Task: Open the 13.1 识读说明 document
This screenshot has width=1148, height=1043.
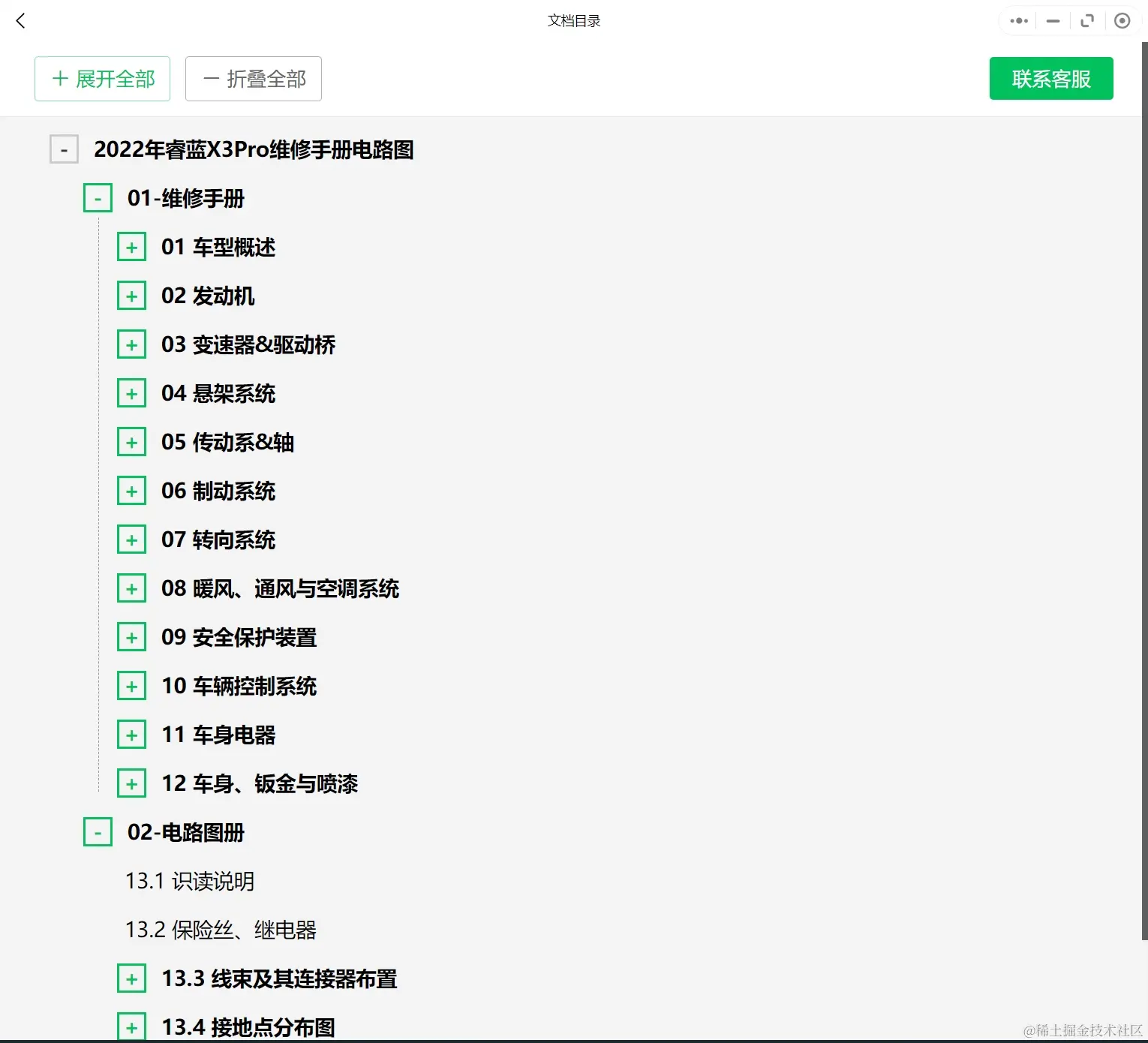Action: (190, 881)
